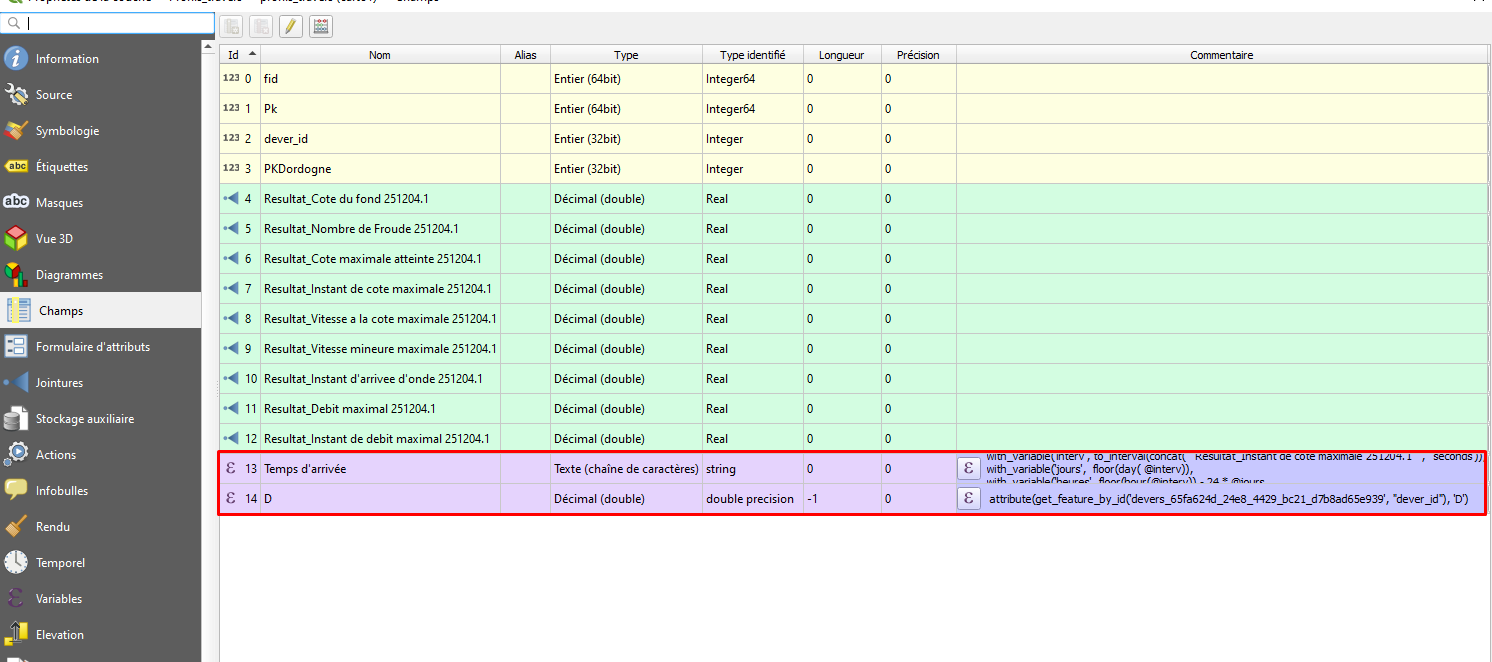Click the add new field icon
Screen dimensions: 1492x662
point(231,26)
